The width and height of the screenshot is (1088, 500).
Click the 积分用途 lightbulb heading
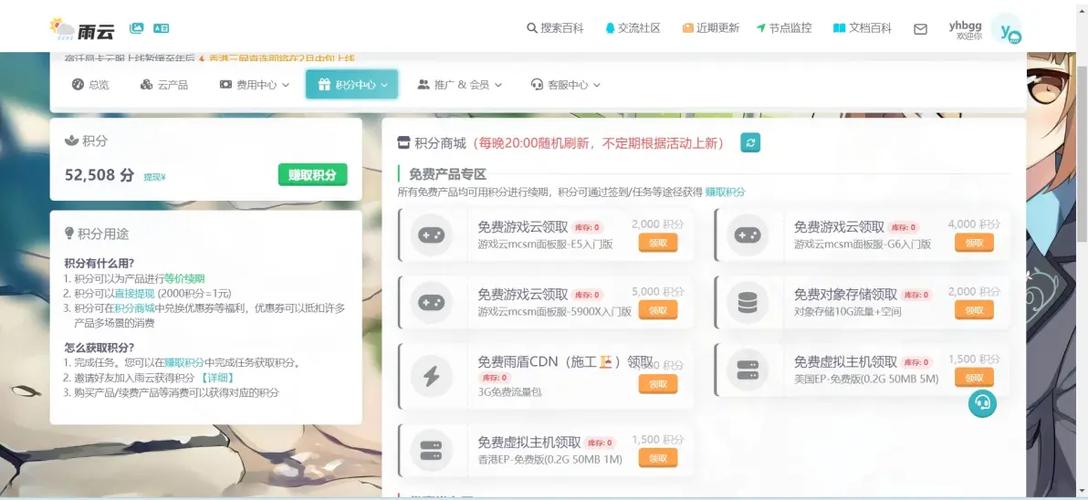96,234
